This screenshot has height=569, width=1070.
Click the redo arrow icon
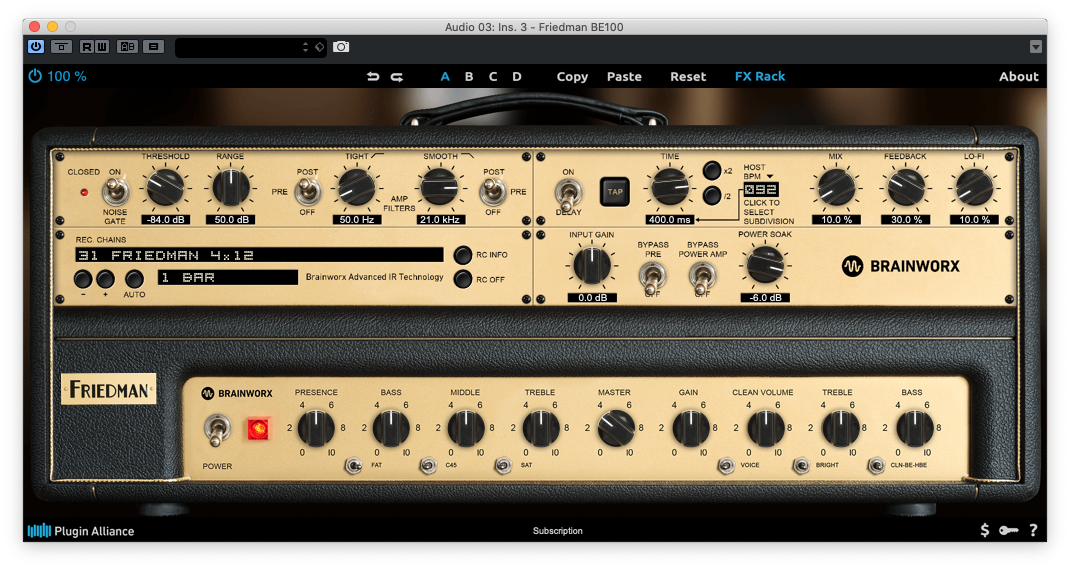pyautogui.click(x=396, y=76)
